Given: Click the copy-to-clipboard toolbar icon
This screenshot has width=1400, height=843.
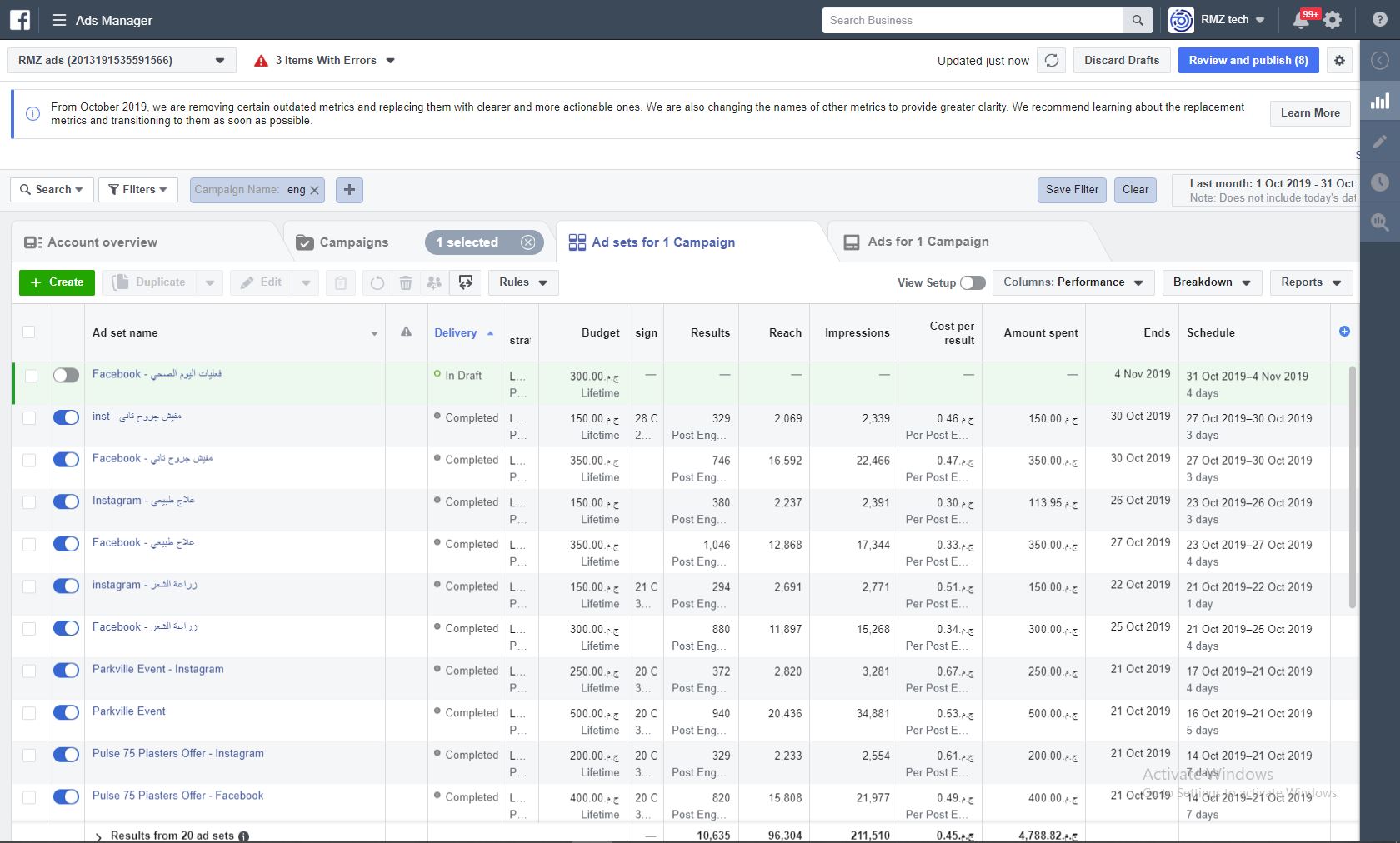Looking at the screenshot, I should [341, 283].
